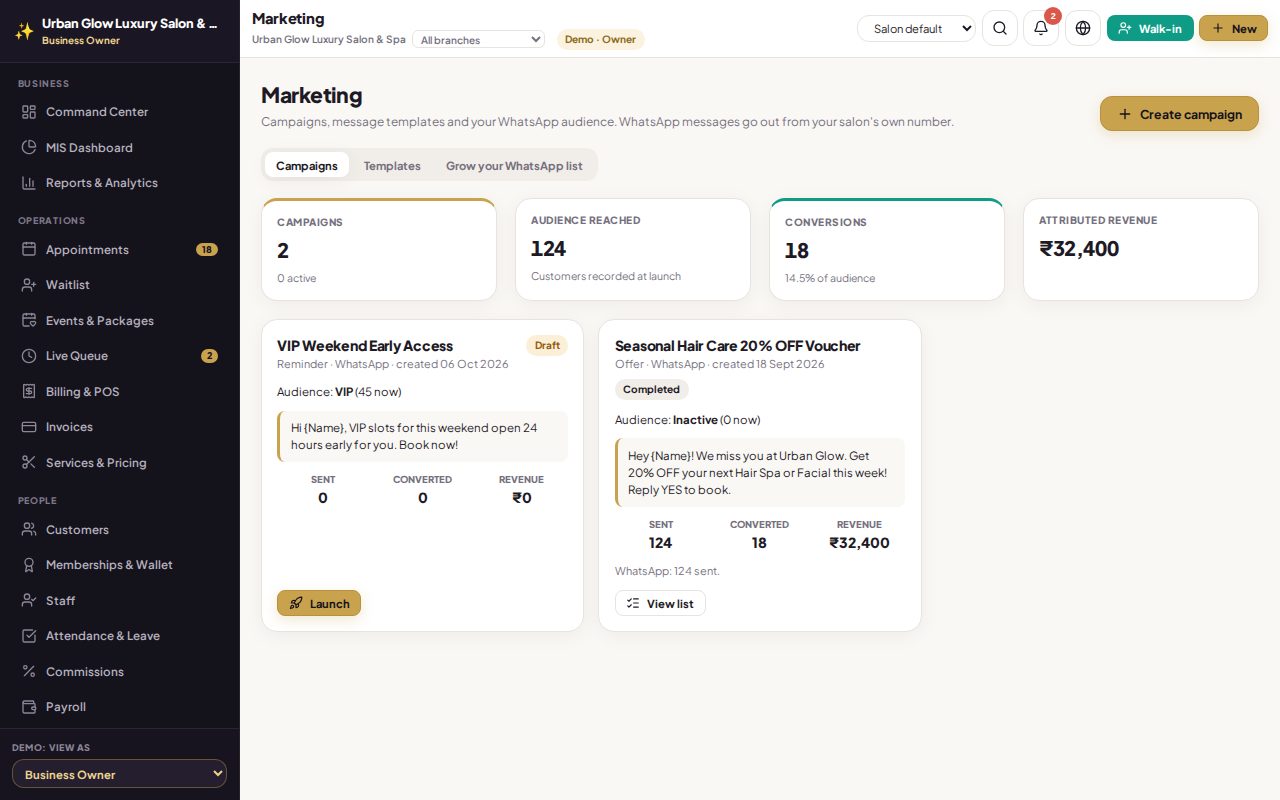Click the VIP Weekend Early Access title
This screenshot has height=800, width=1280.
tap(365, 346)
